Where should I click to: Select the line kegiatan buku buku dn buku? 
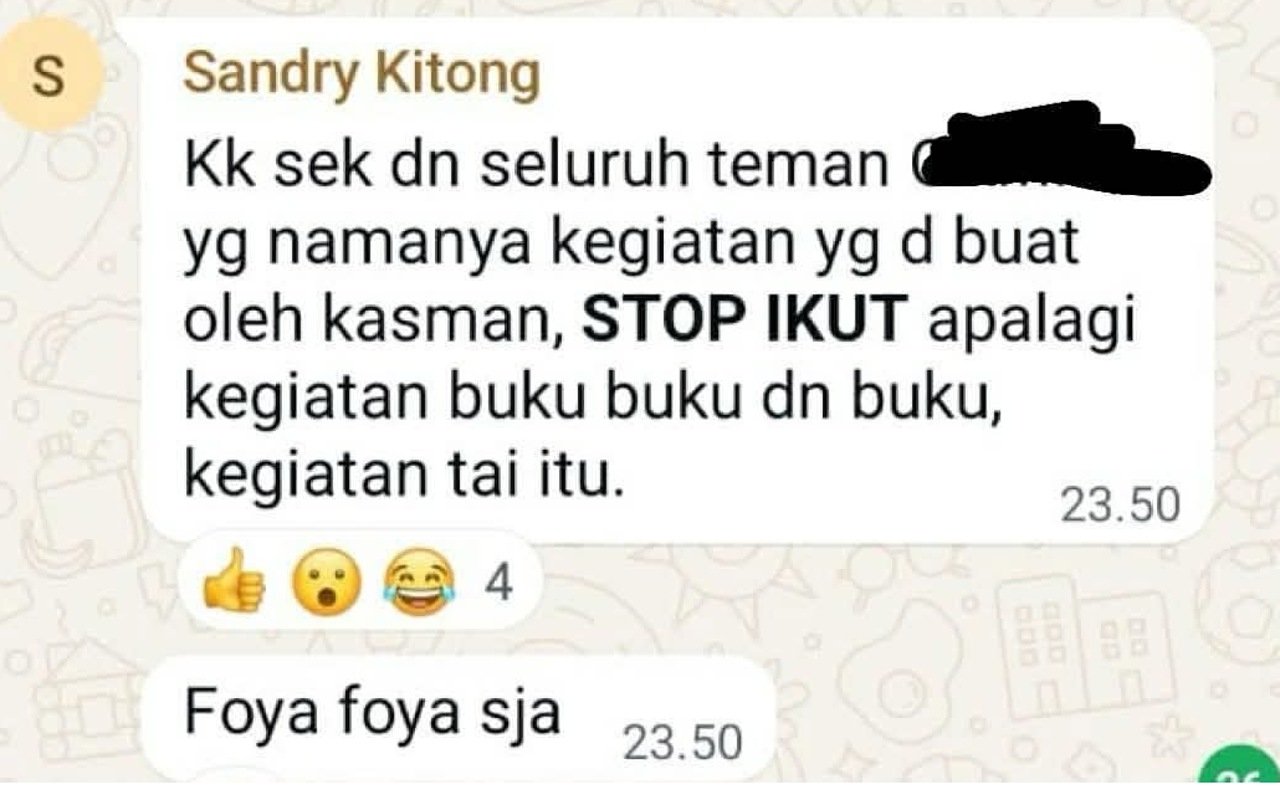click(x=594, y=401)
